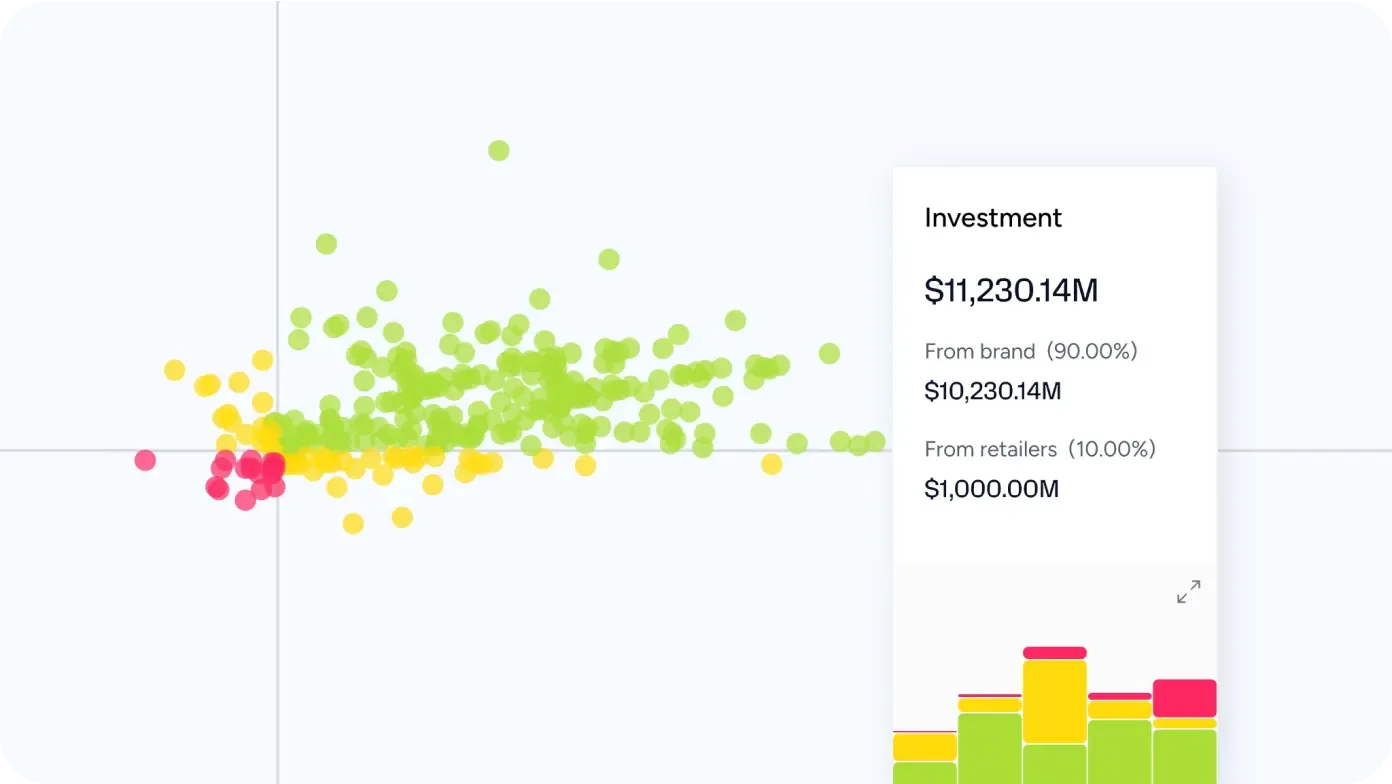
Task: Select the yellow segment of first bar
Action: 924,747
